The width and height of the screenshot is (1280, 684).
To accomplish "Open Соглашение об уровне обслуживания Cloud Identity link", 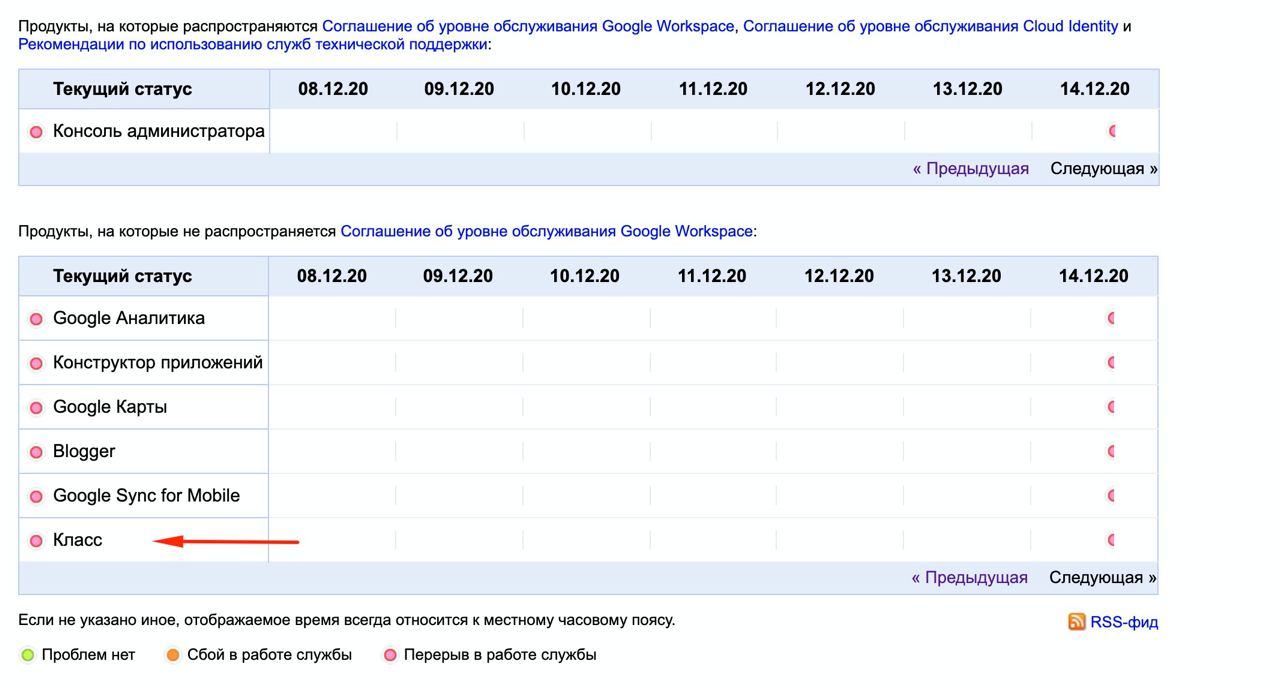I will point(930,26).
